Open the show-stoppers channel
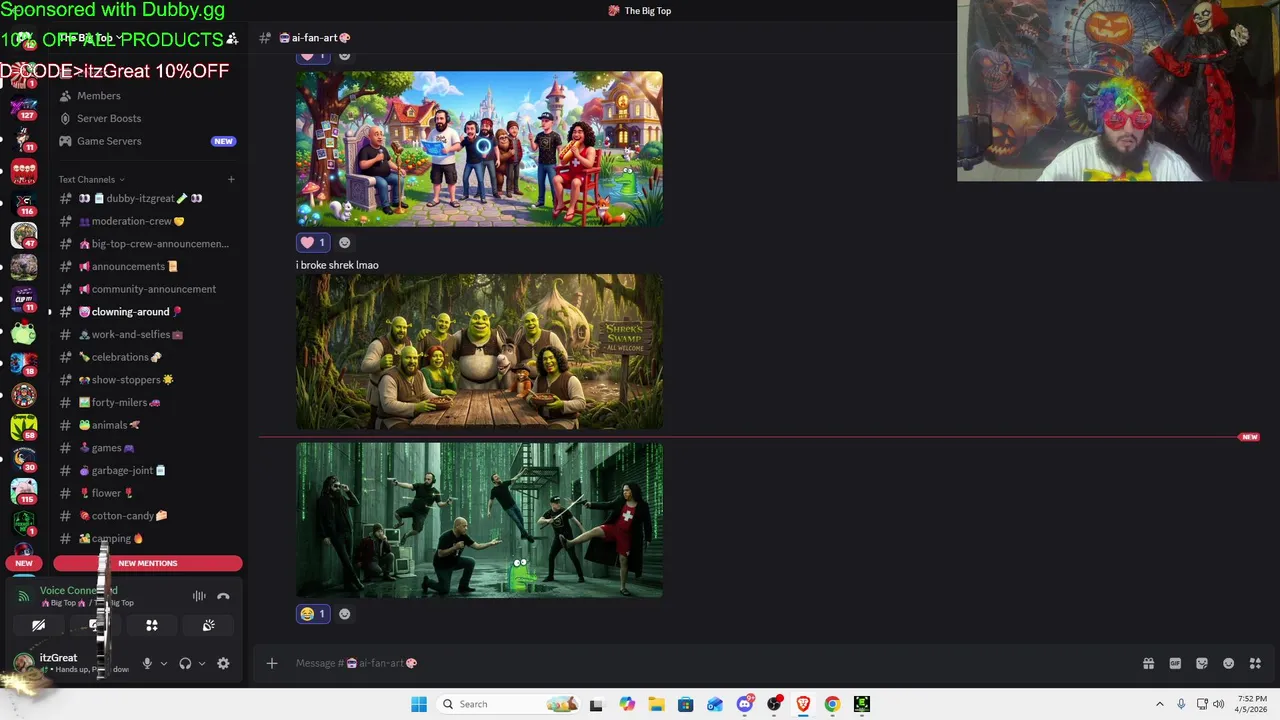The width and height of the screenshot is (1280, 720). [x=147, y=380]
